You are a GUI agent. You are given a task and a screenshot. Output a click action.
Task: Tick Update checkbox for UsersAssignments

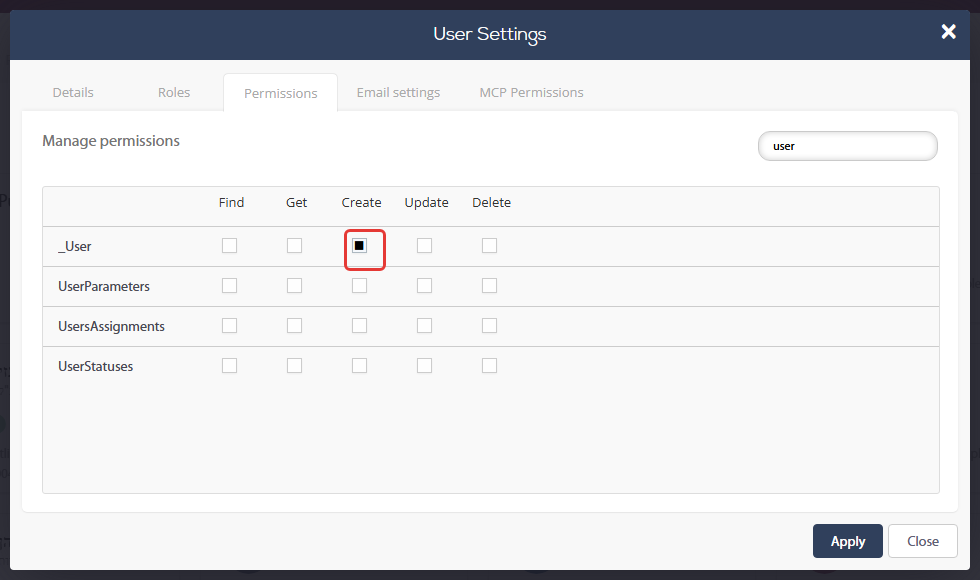(x=424, y=326)
